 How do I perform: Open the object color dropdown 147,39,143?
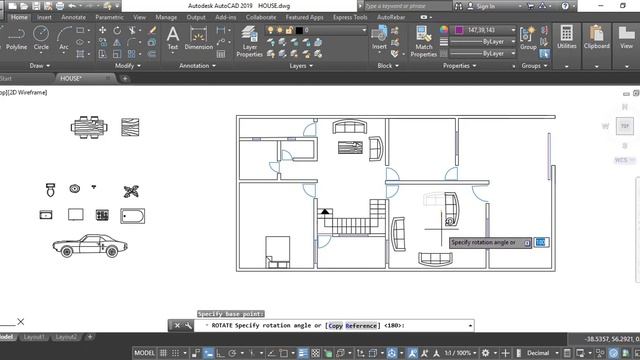(485, 30)
